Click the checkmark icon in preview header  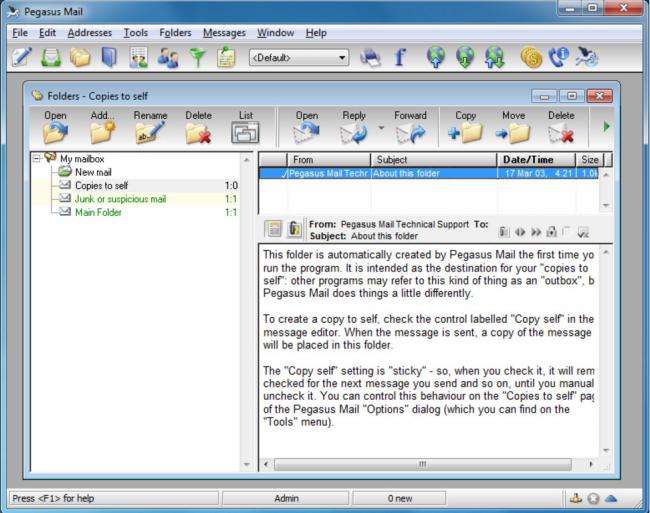click(x=583, y=232)
